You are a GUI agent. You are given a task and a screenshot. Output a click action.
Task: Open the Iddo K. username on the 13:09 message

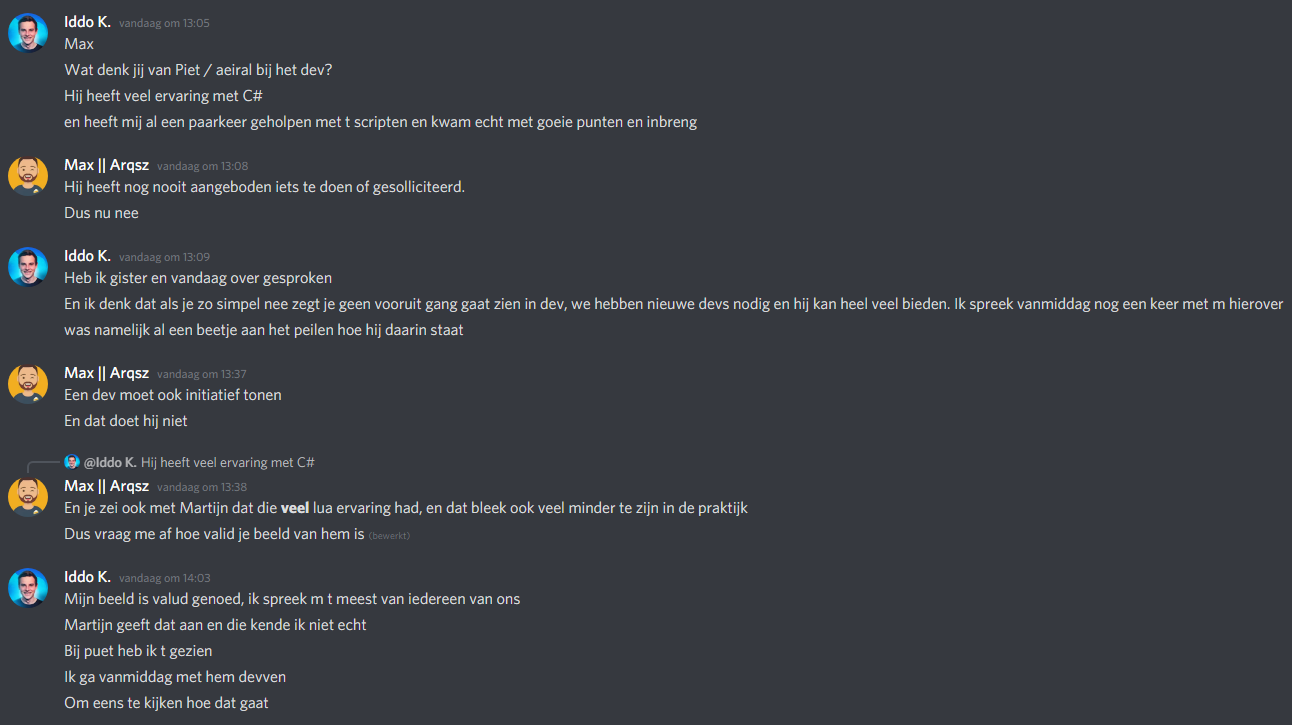[87, 256]
